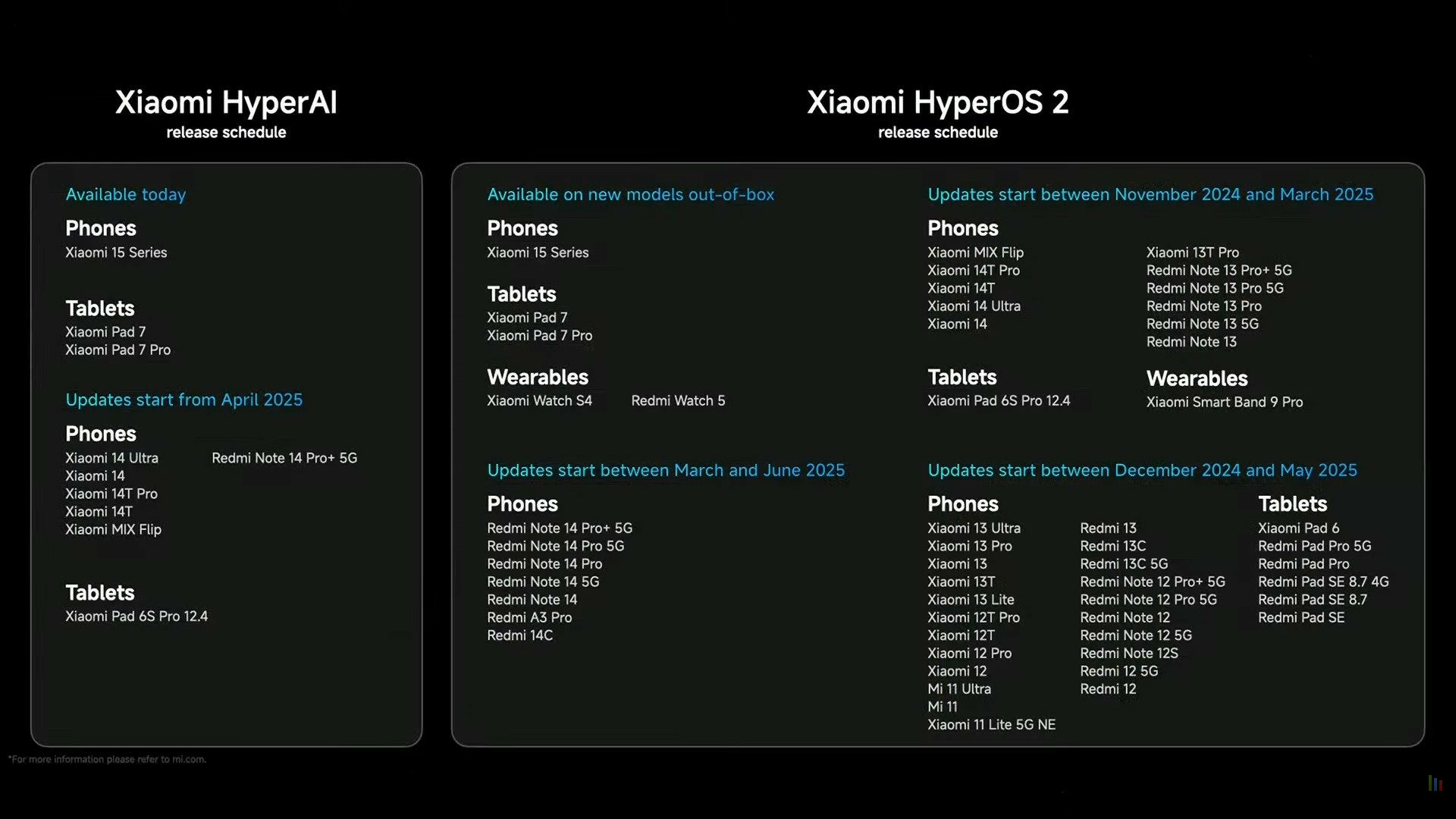Image resolution: width=1456 pixels, height=819 pixels.
Task: Select 'Updates start between March and June 2025'
Action: pyautogui.click(x=666, y=470)
